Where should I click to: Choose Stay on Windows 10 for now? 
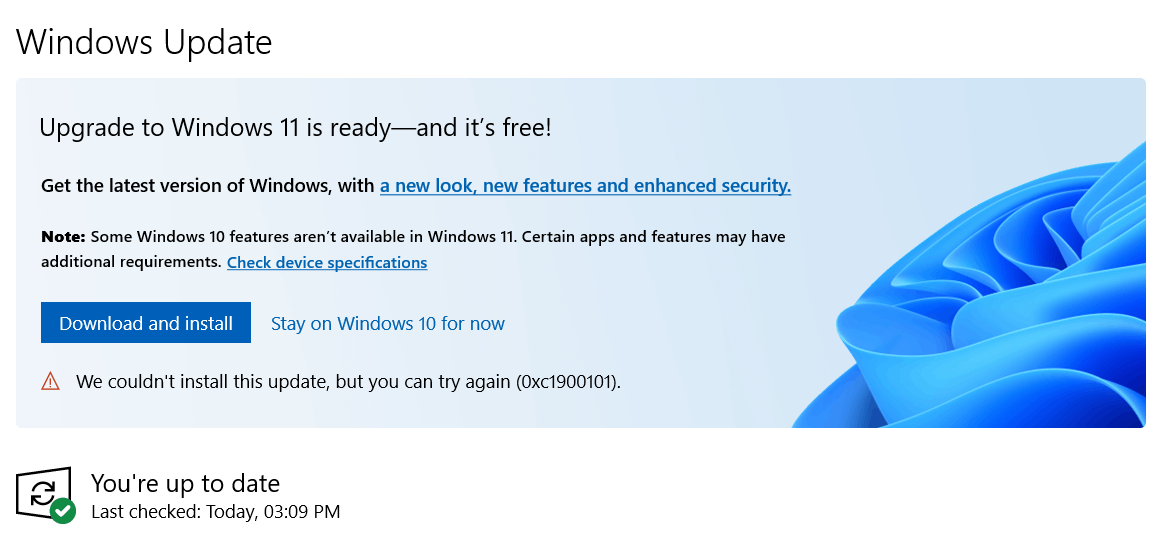coord(387,324)
